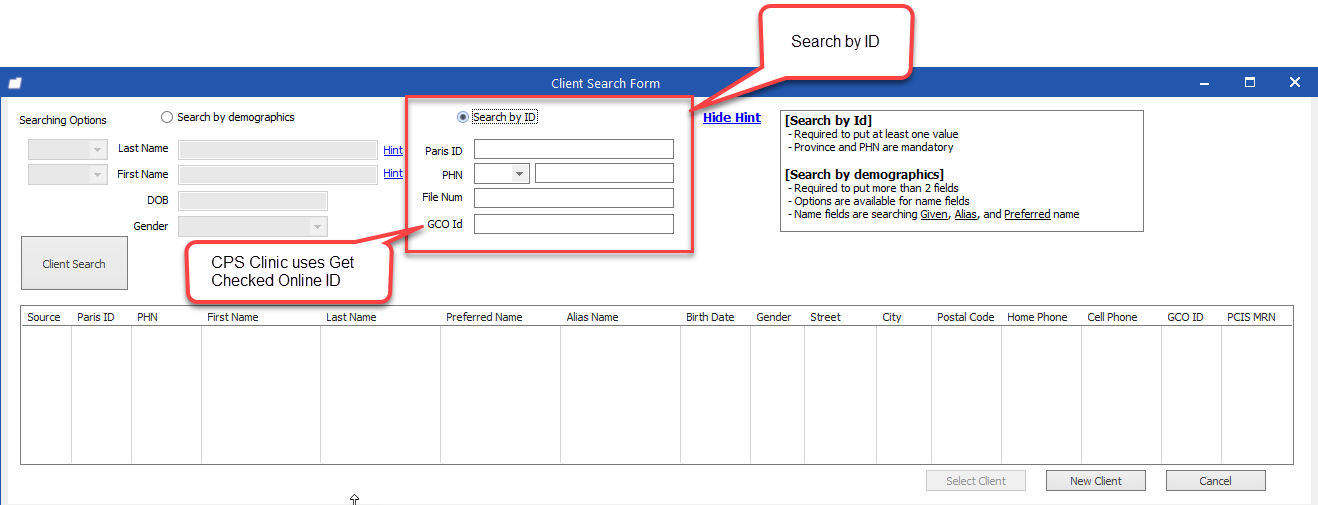This screenshot has height=505, width=1318.
Task: Click the Cancel button
Action: point(1216,481)
